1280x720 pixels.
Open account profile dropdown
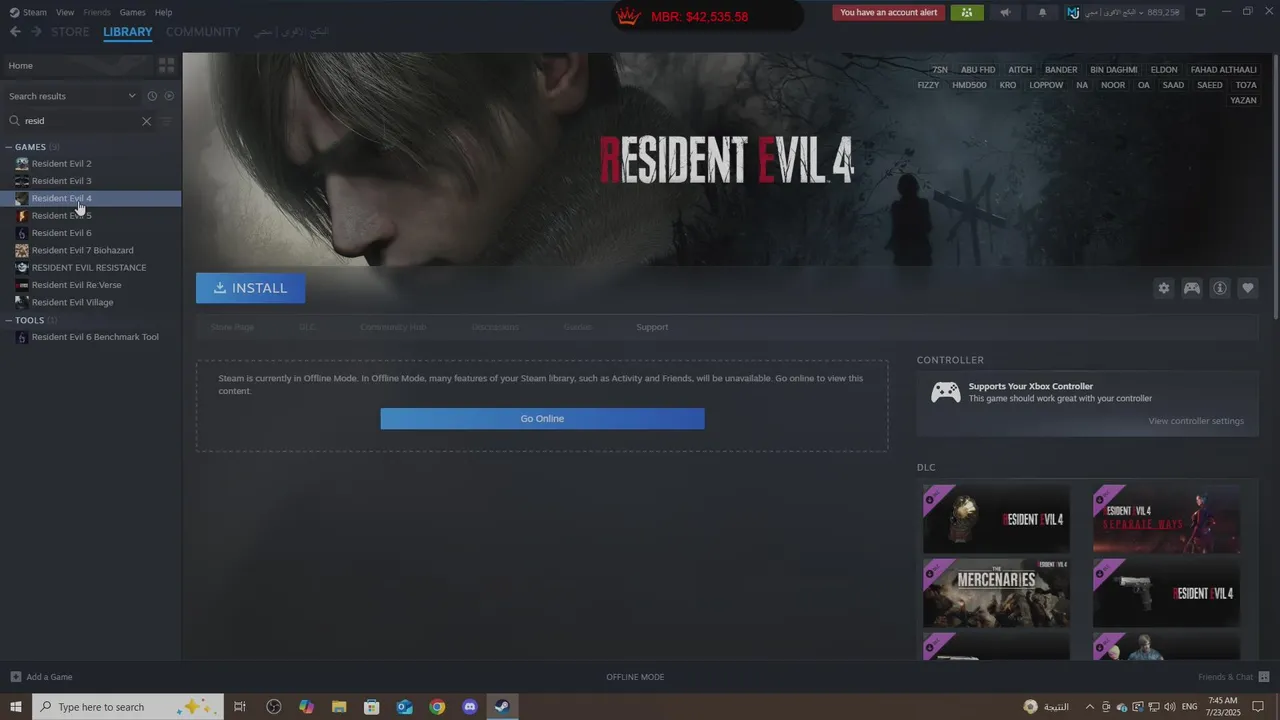(1123, 13)
